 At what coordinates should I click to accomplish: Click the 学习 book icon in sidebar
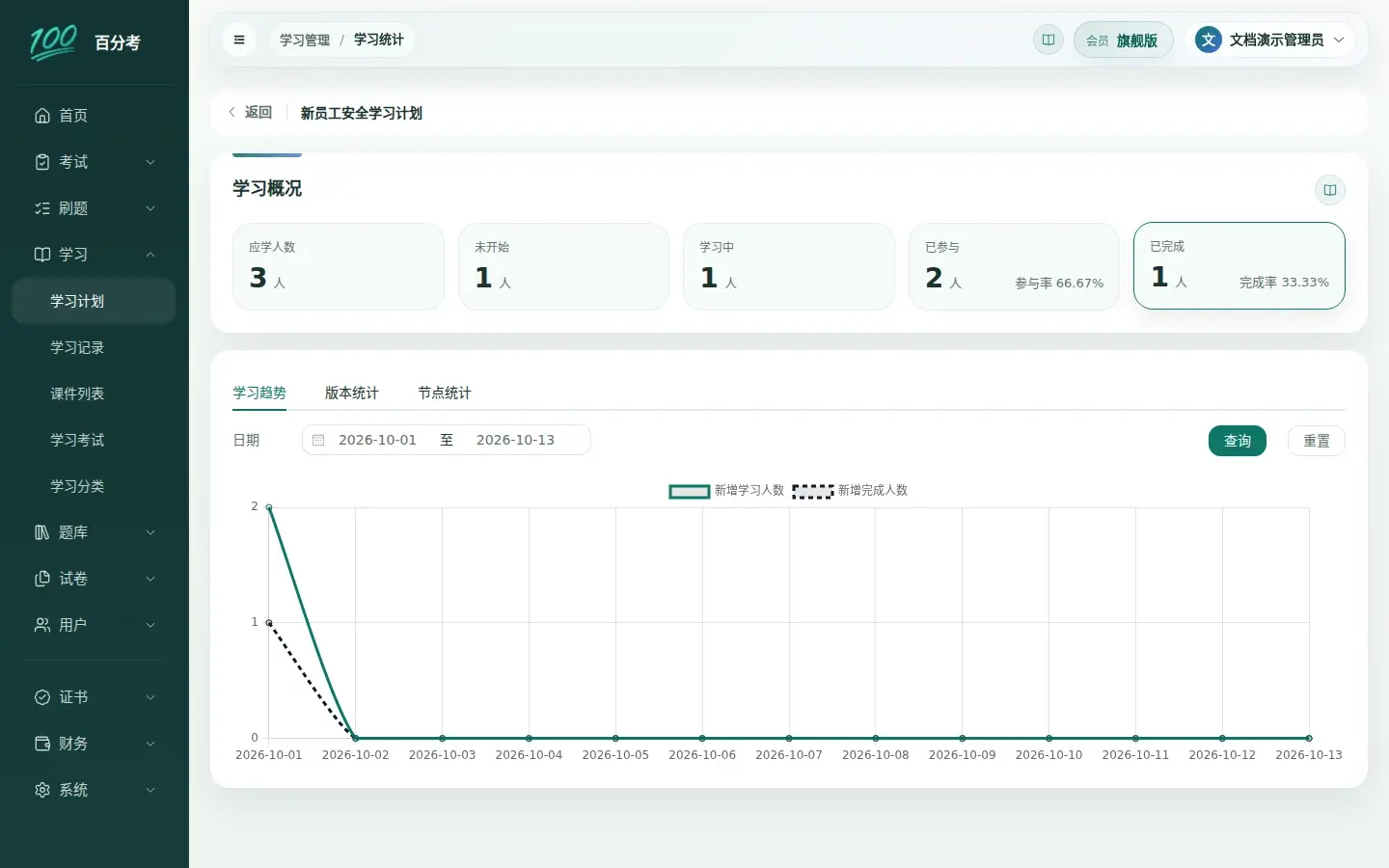click(42, 255)
